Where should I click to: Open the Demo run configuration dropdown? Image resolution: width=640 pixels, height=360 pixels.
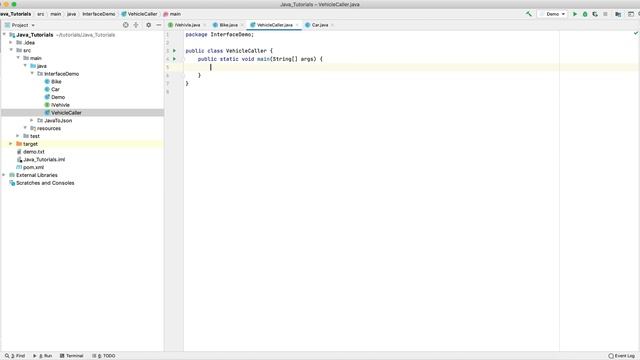(x=553, y=14)
